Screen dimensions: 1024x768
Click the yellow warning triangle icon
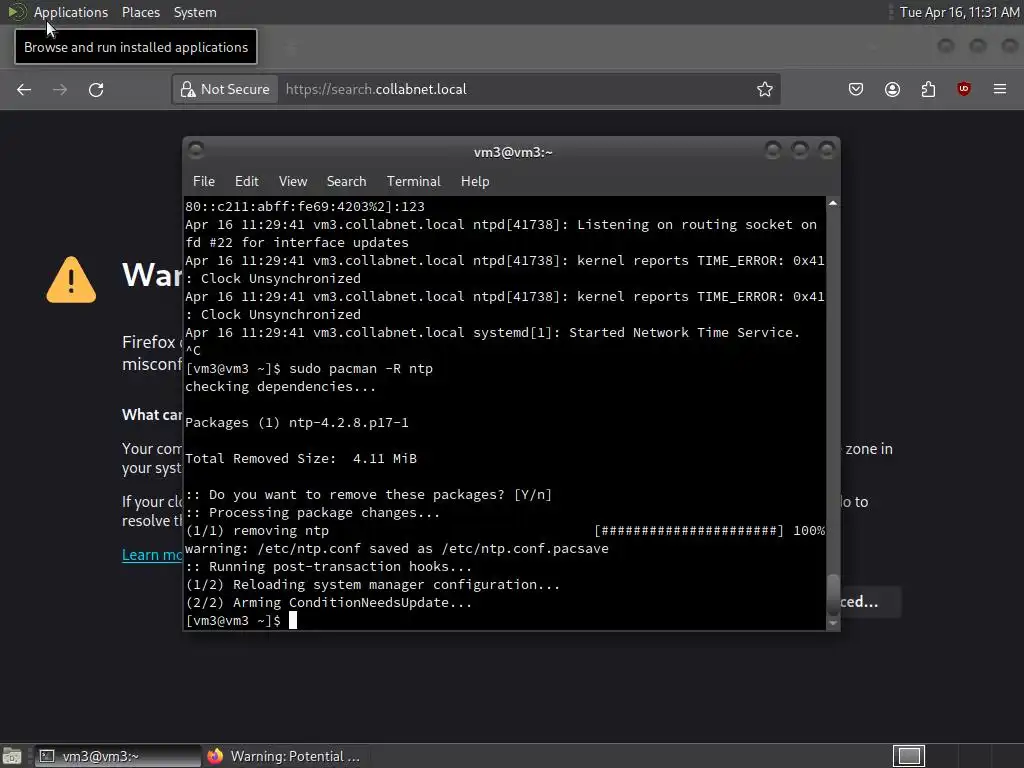coord(71,280)
